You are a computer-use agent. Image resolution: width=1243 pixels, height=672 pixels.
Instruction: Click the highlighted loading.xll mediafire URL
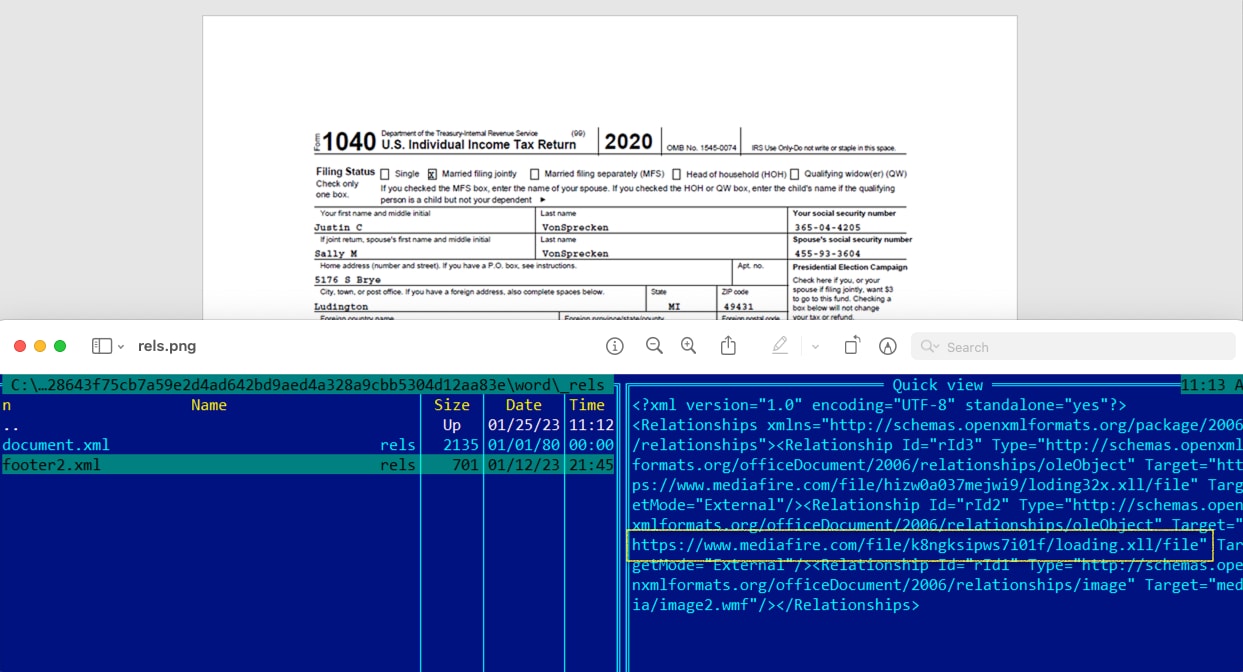(919, 545)
